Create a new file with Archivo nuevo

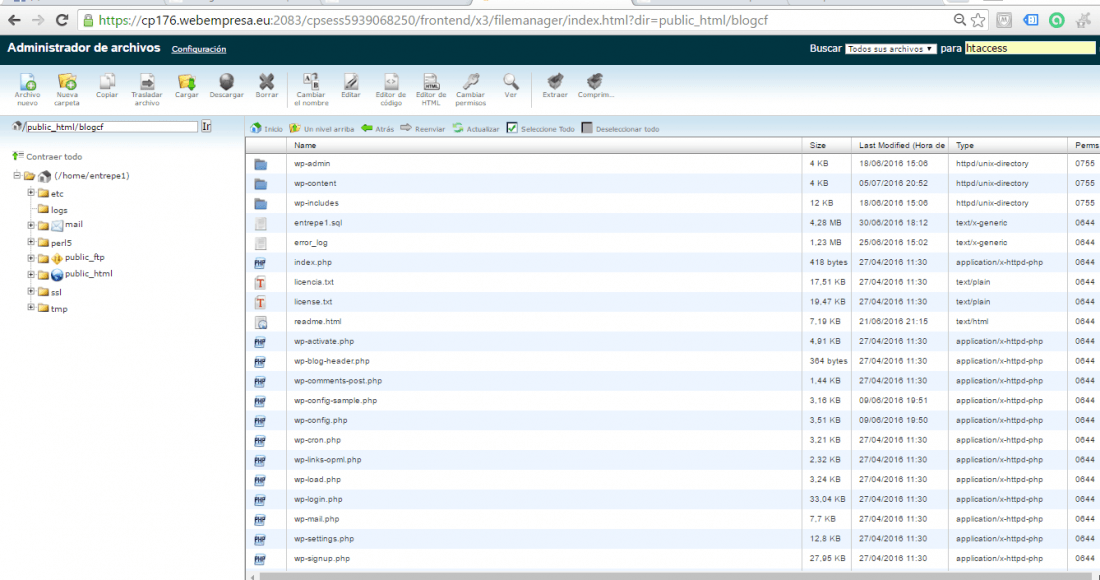point(27,89)
